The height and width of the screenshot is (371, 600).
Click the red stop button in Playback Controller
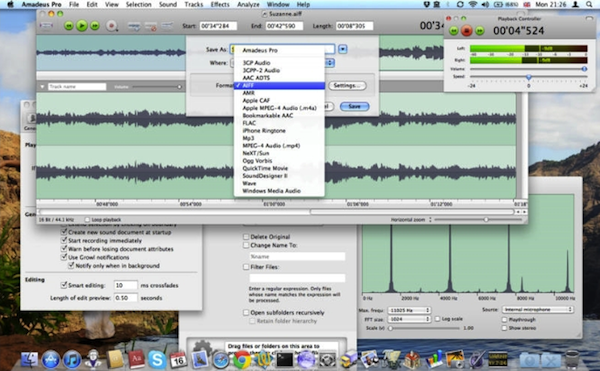tap(466, 31)
